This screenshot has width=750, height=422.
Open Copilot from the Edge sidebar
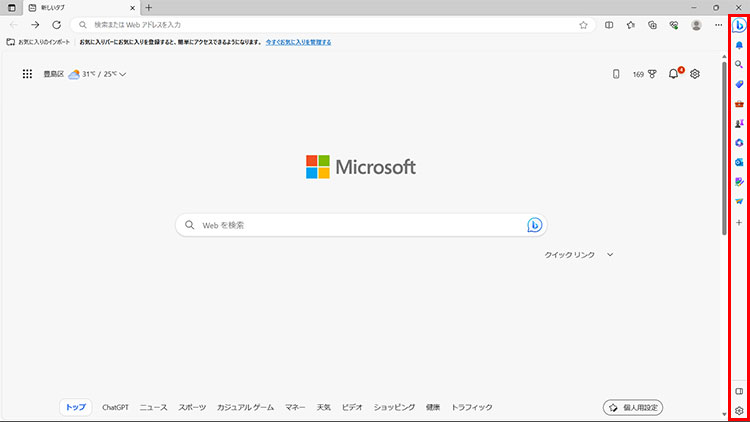click(x=739, y=25)
